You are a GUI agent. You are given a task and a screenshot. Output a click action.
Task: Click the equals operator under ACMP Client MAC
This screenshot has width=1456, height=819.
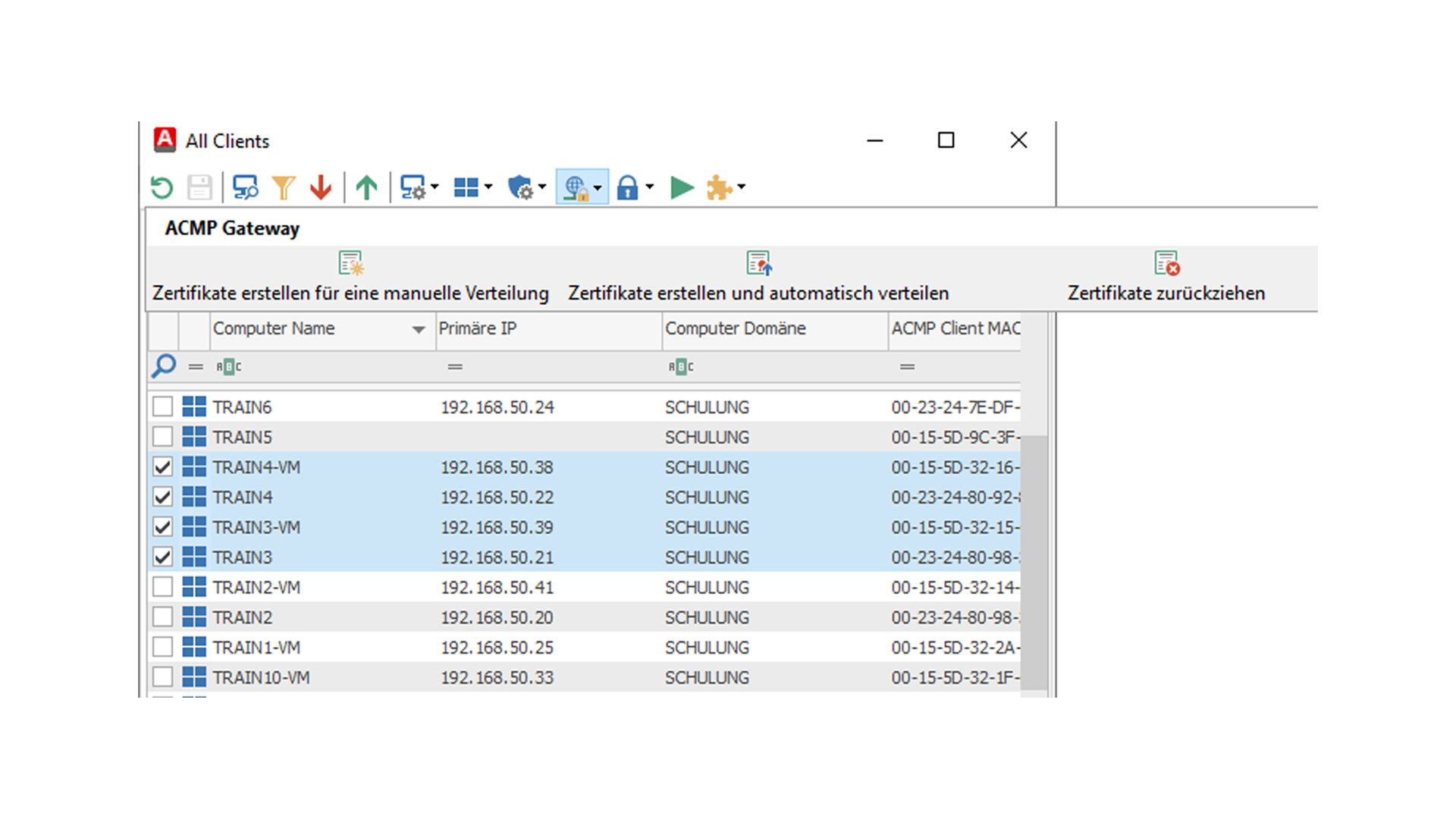pos(907,367)
